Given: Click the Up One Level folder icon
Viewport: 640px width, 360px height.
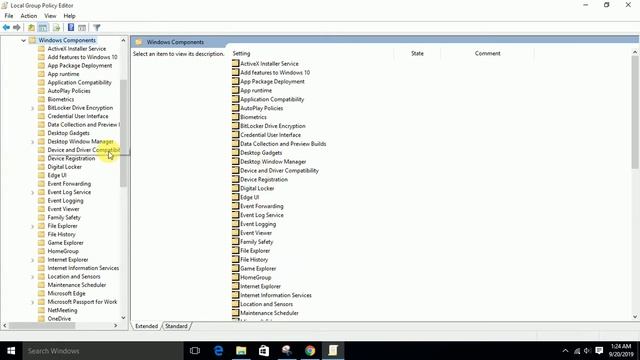Looking at the screenshot, I should click(x=31, y=27).
